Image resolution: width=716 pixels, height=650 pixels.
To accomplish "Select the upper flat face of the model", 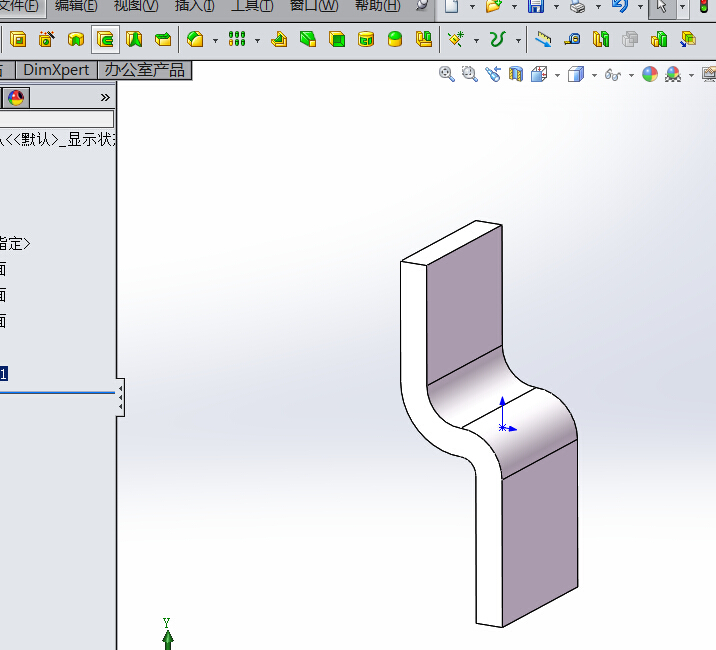I will pyautogui.click(x=464, y=307).
